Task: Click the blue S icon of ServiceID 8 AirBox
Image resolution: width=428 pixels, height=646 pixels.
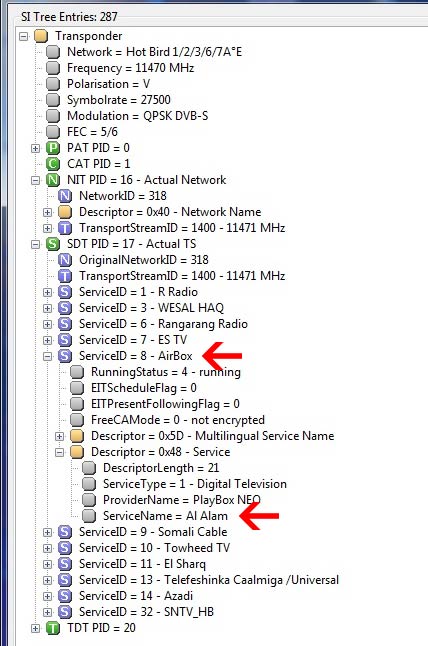Action: coord(65,356)
